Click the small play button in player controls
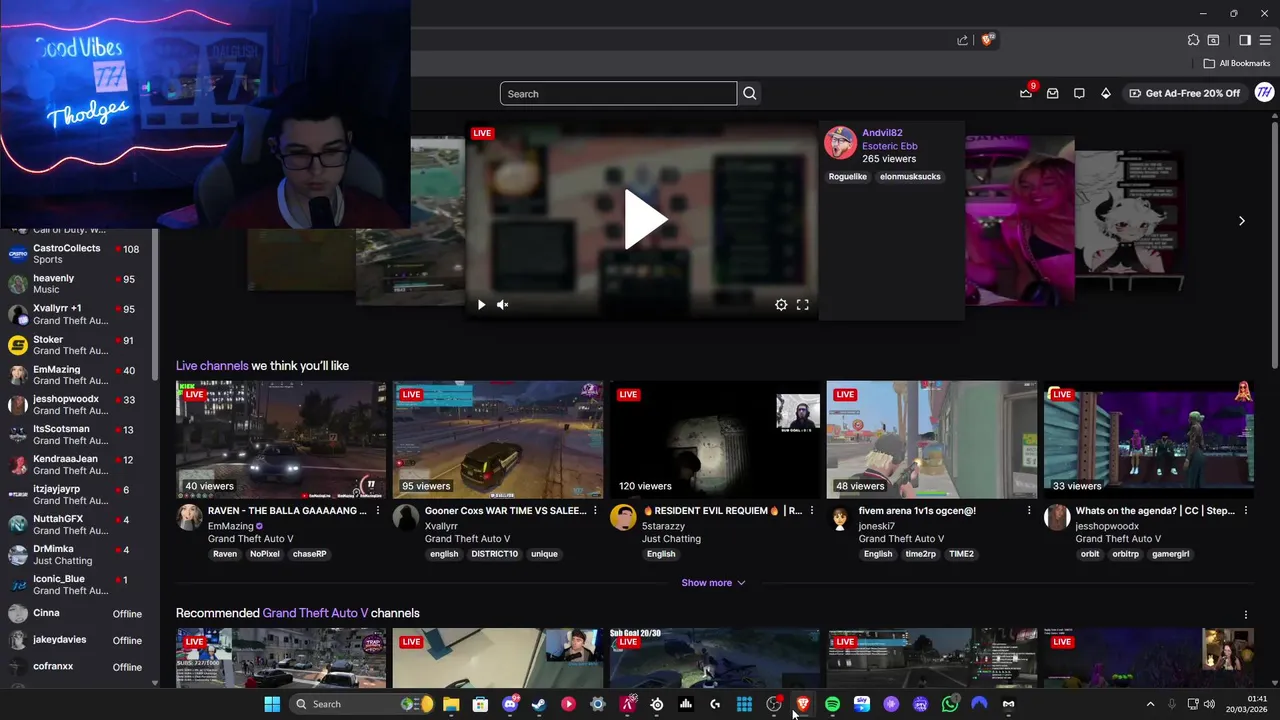This screenshot has height=720, width=1280. 481,305
